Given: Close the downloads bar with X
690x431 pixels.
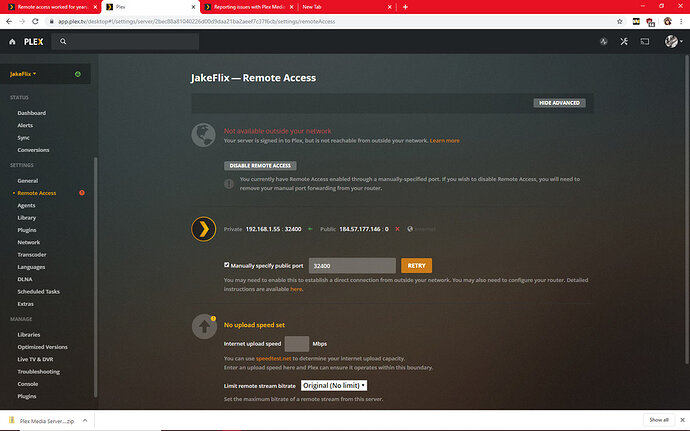Looking at the screenshot, I should coord(682,420).
